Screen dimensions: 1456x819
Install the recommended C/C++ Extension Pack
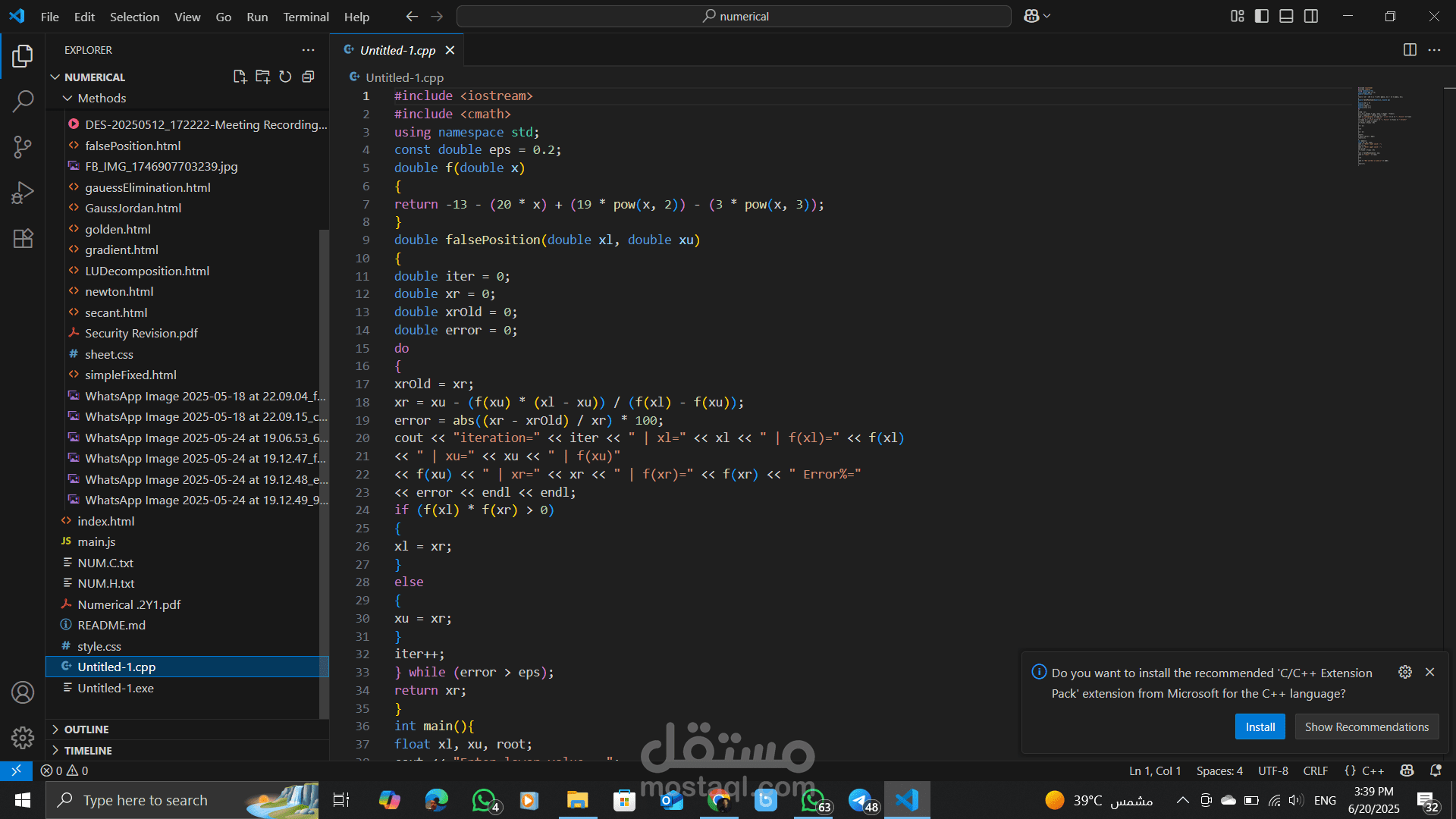click(1260, 726)
